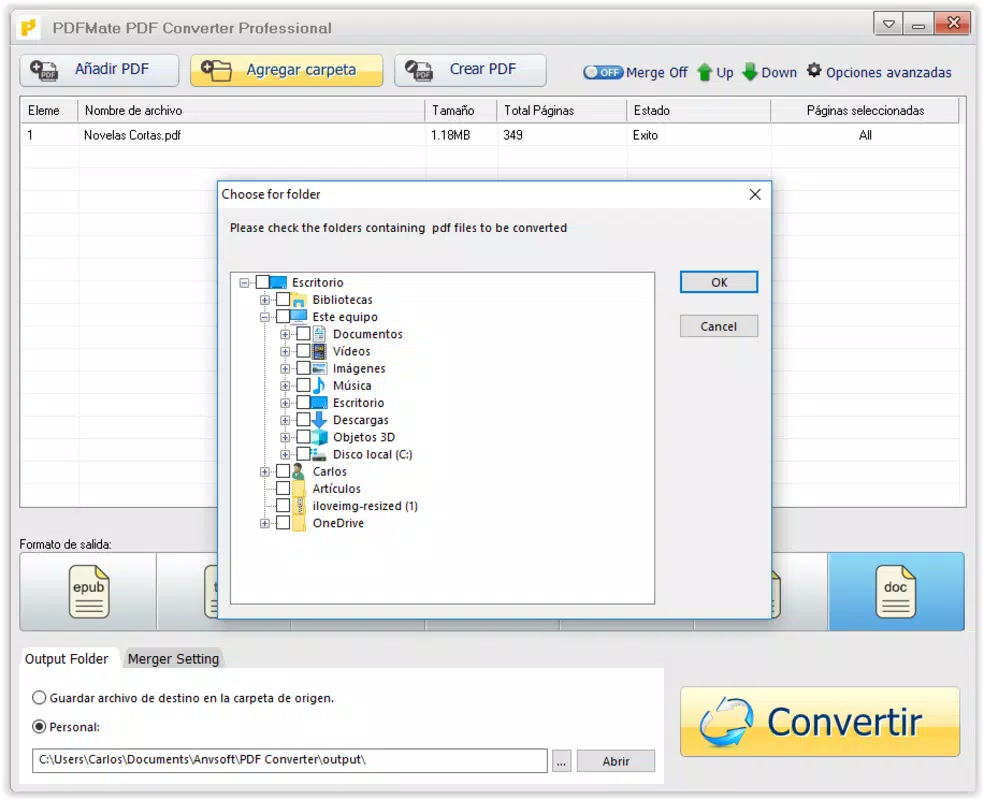Viewport: 984px width, 800px height.
Task: Check the Música checkbox
Action: [303, 385]
